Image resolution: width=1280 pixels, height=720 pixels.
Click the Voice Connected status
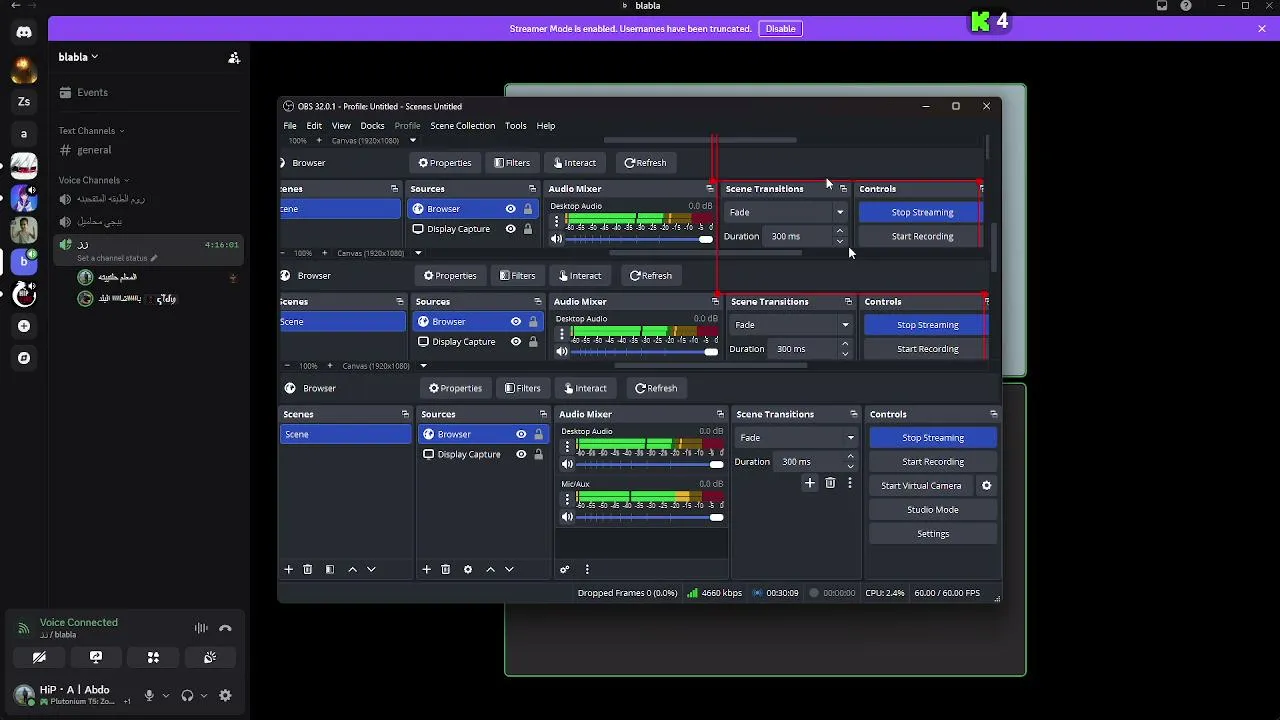point(79,622)
